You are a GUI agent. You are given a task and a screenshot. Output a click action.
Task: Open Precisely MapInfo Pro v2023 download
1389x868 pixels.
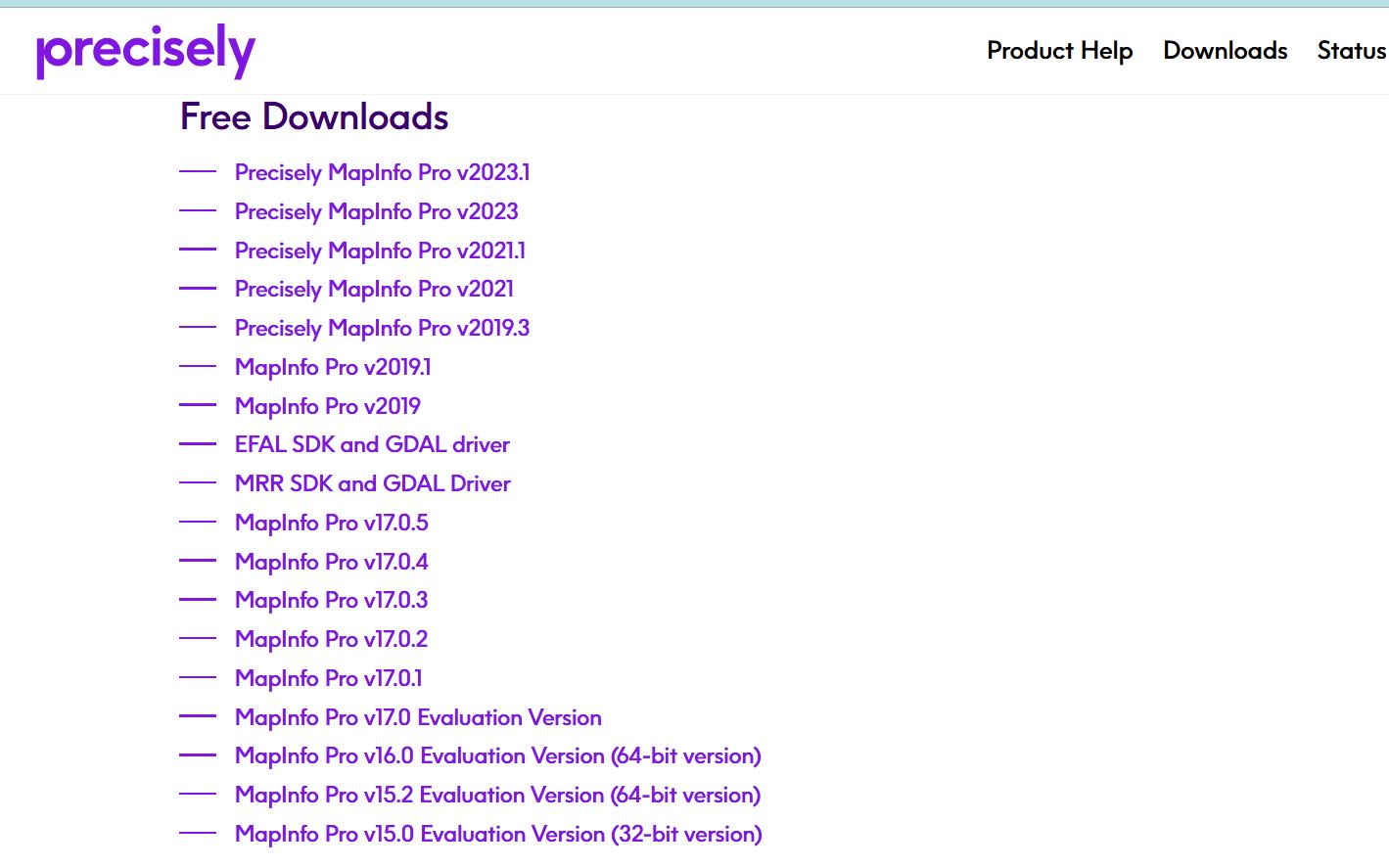coord(376,211)
